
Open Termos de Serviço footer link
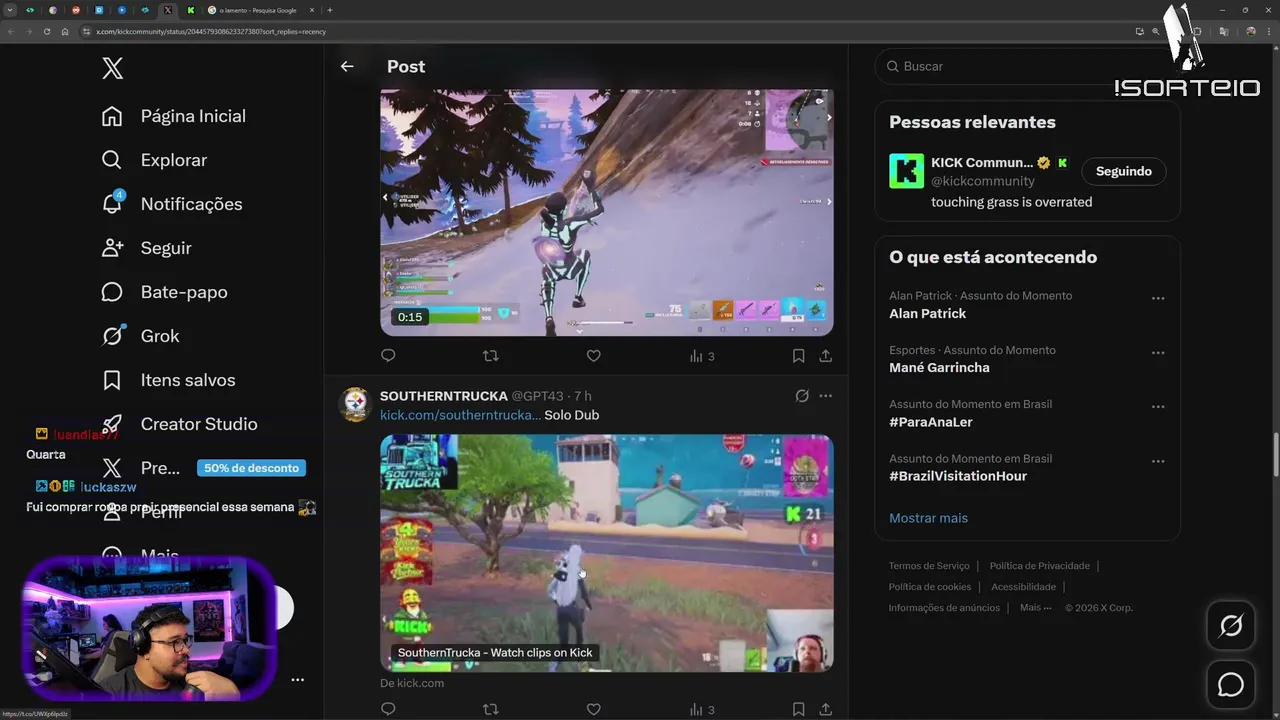[929, 566]
